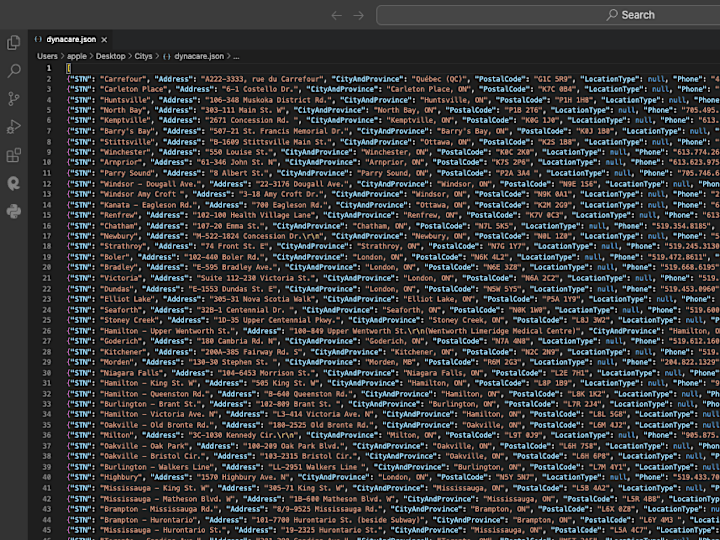Click "Stoney Creek" STN value
Image resolution: width=720 pixels, height=540 pixels.
[129, 320]
